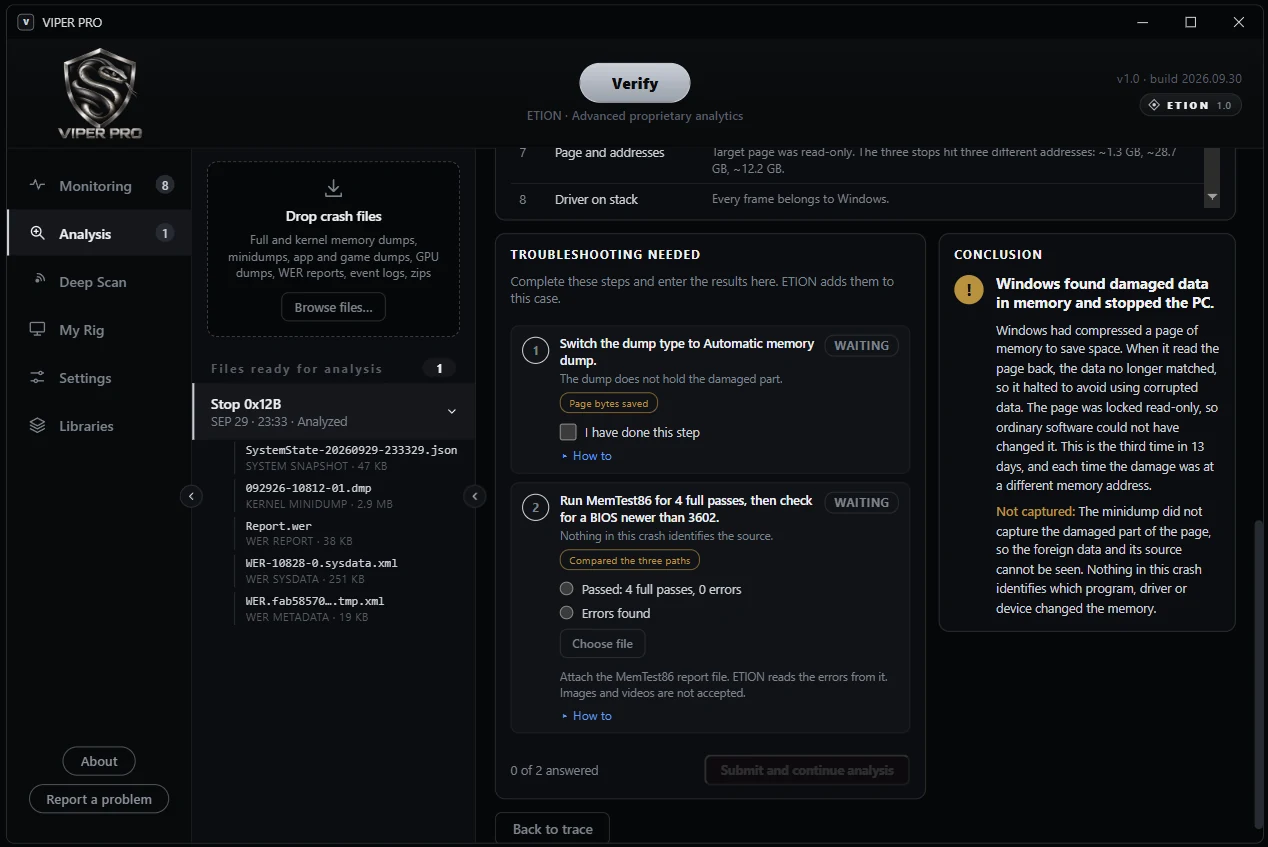Click step 2 WAITING status label
The height and width of the screenshot is (847, 1268).
click(861, 503)
